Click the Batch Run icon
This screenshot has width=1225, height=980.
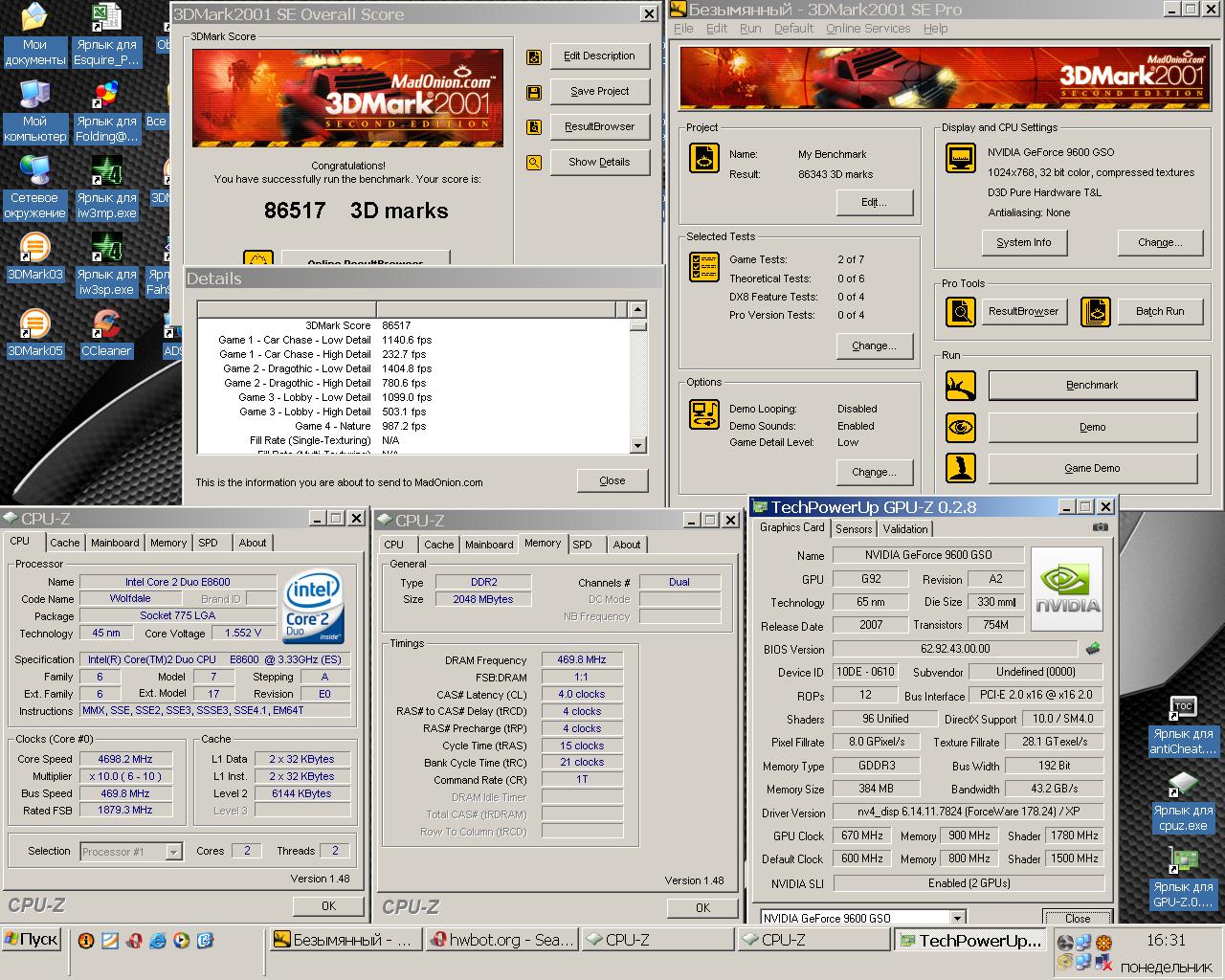[x=1096, y=312]
